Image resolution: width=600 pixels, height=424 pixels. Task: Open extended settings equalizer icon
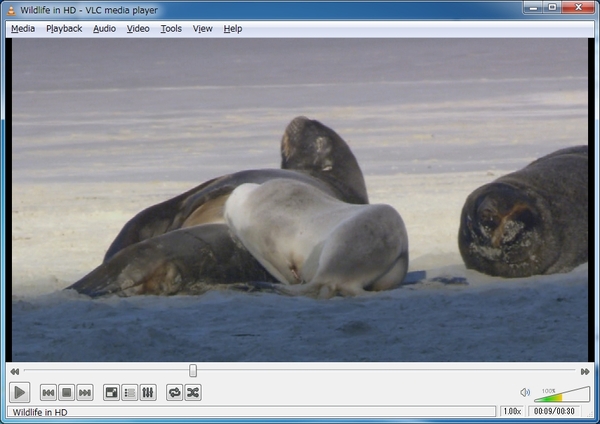click(148, 393)
